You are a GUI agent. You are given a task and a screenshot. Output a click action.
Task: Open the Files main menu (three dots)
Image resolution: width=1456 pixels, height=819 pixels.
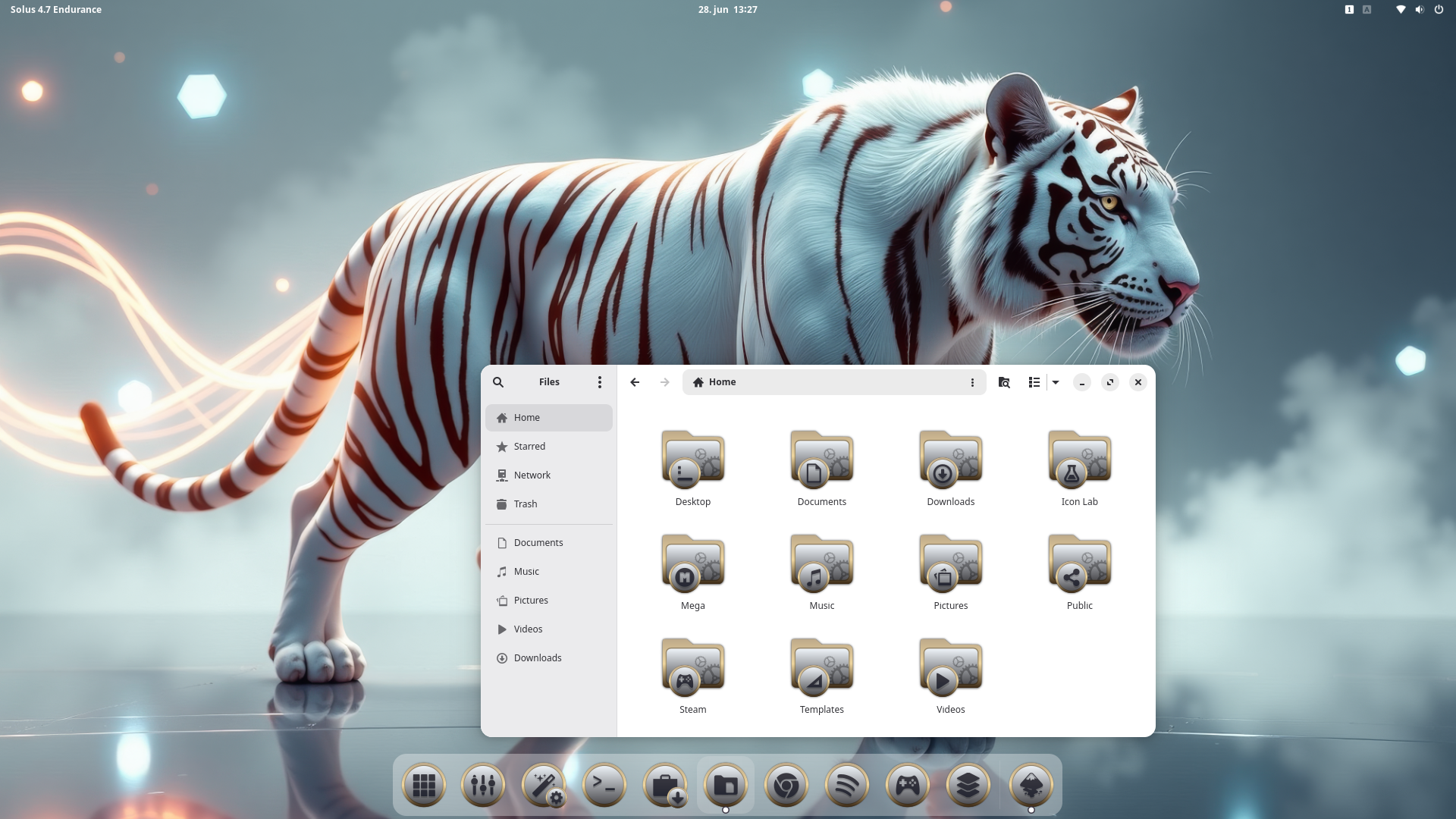click(x=600, y=382)
